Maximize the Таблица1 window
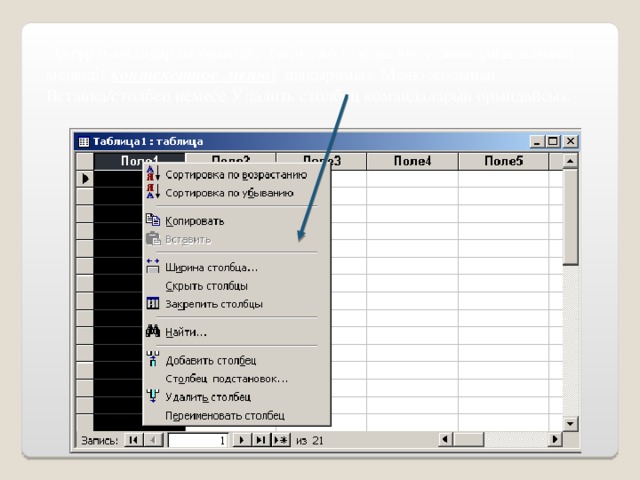Screen dimensions: 640x480 pos(553,142)
